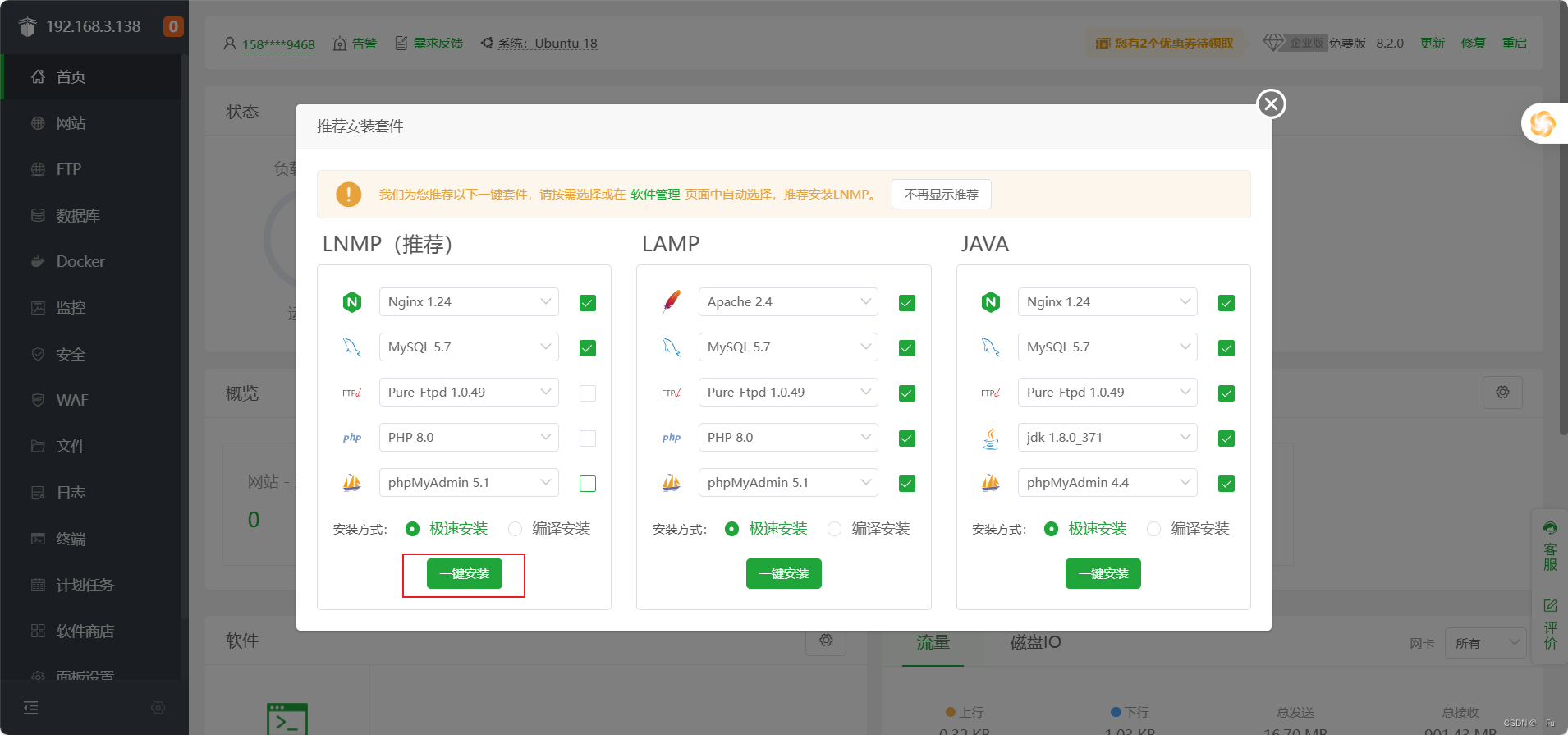The width and height of the screenshot is (1568, 735).
Task: Click the sidebar bottom settings gear
Action: tap(158, 707)
